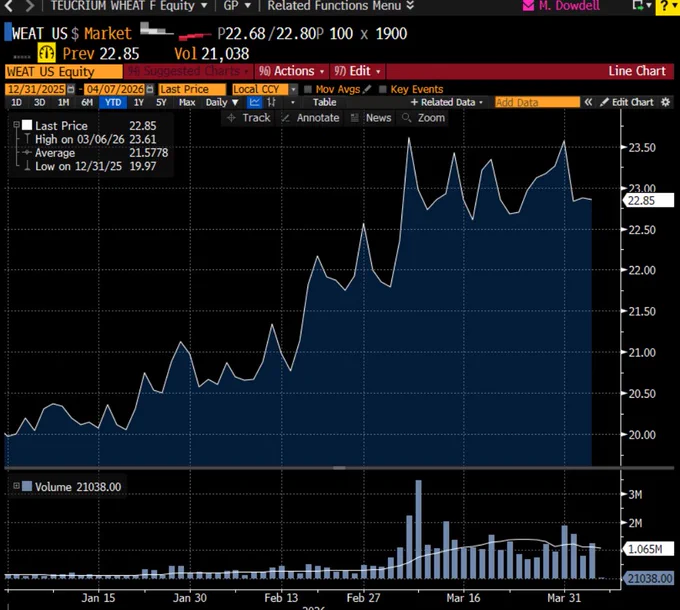Click the M. Dowdell user name

click(569, 6)
